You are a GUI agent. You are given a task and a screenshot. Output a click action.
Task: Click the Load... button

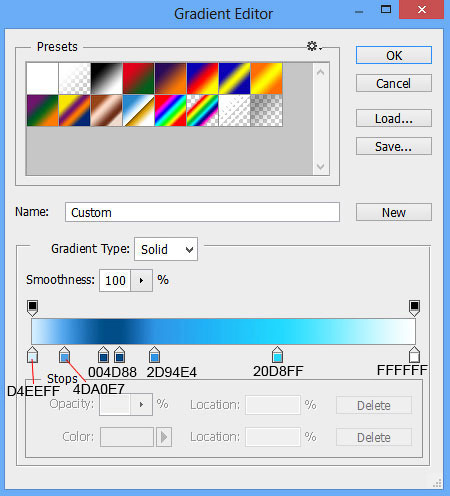click(x=394, y=118)
